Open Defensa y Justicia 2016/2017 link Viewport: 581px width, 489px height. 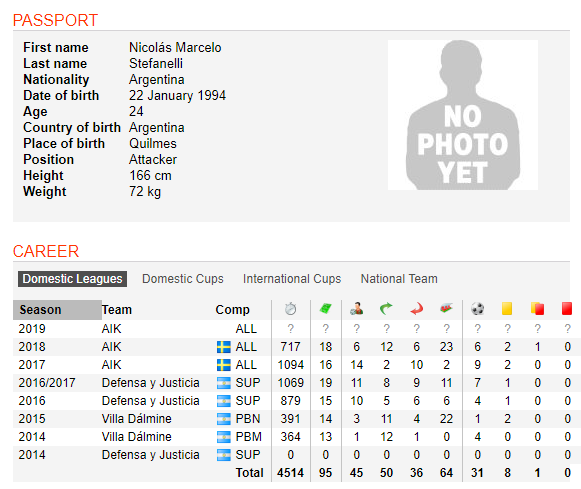point(150,383)
